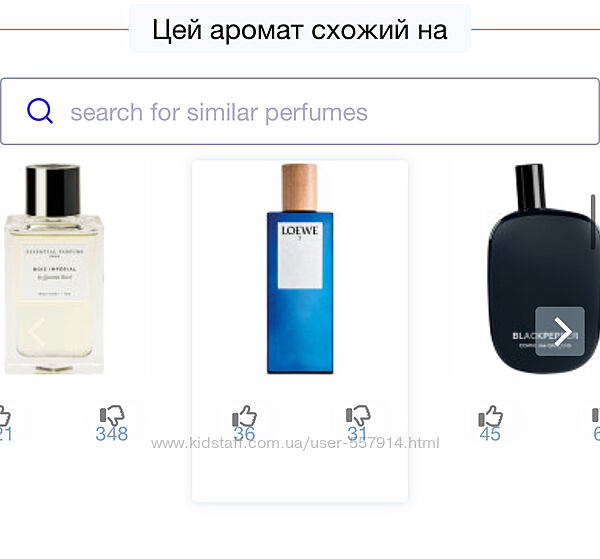Click the Цей аромат схожий на heading

click(x=300, y=29)
